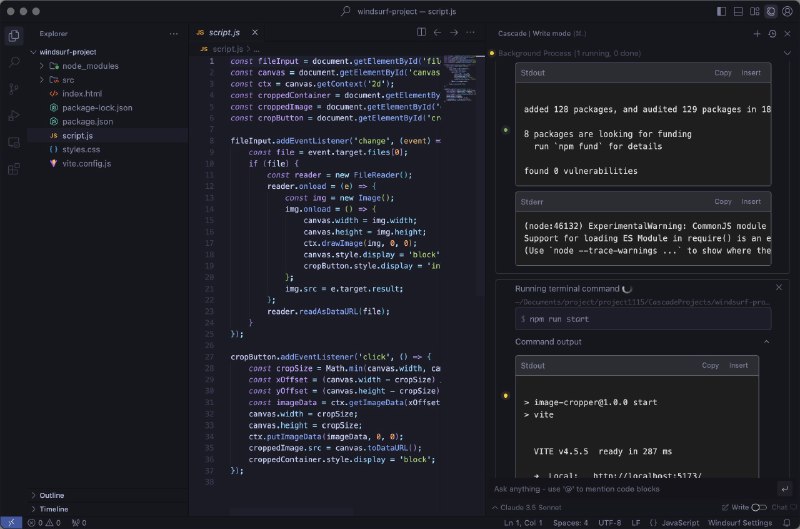This screenshot has height=529, width=800.
Task: Click inside the Ask anything input field
Action: pos(633,489)
